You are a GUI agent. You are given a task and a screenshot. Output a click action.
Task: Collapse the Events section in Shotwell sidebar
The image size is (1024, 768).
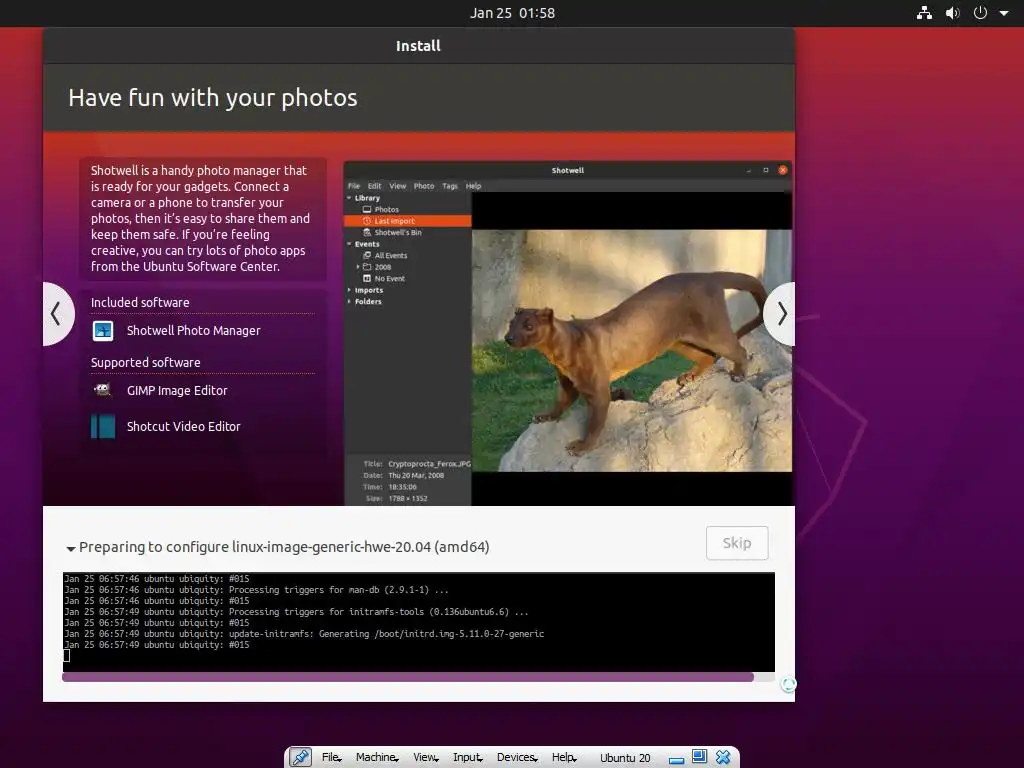coord(349,244)
